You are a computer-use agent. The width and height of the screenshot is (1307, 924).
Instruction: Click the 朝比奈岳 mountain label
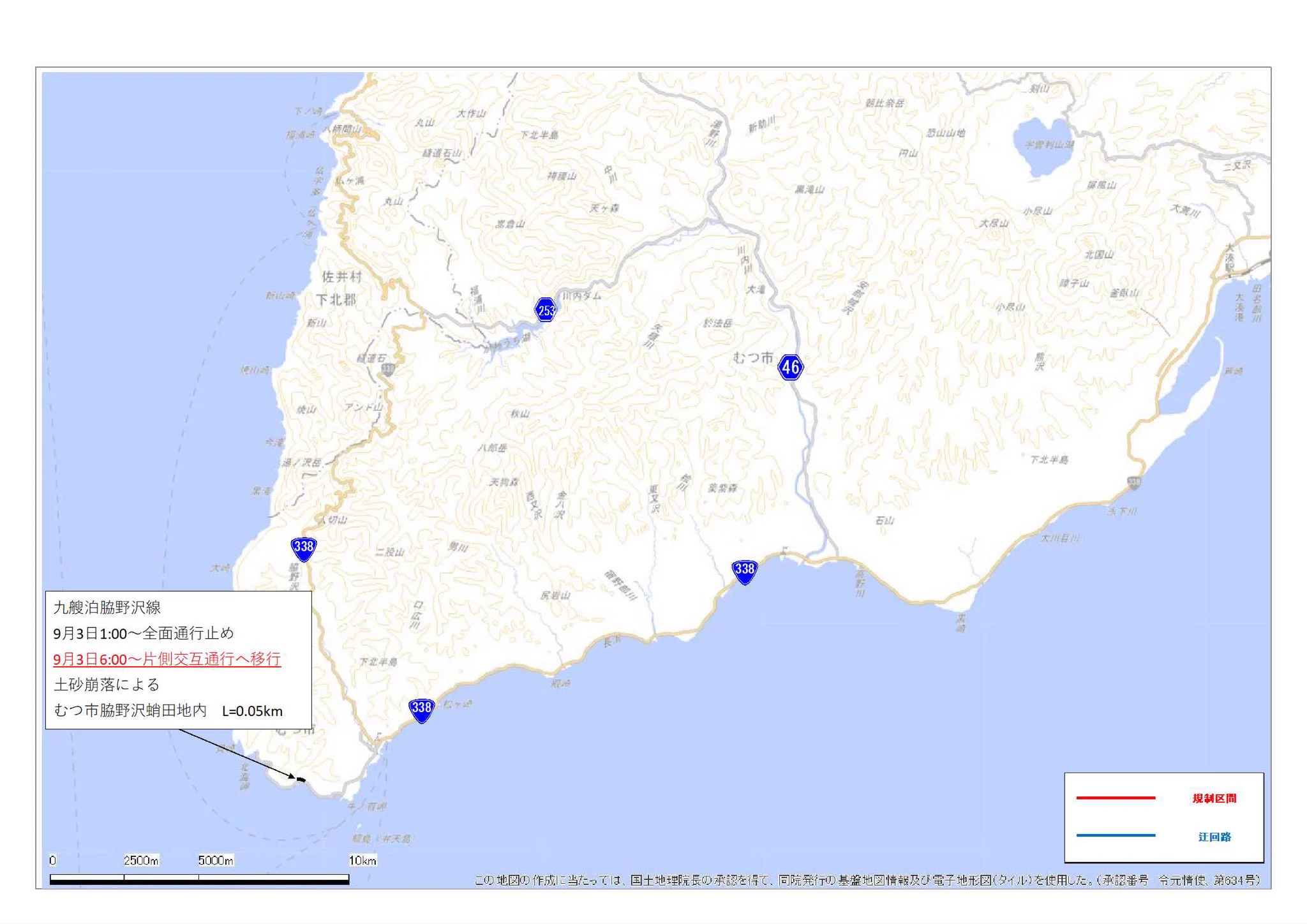(885, 103)
